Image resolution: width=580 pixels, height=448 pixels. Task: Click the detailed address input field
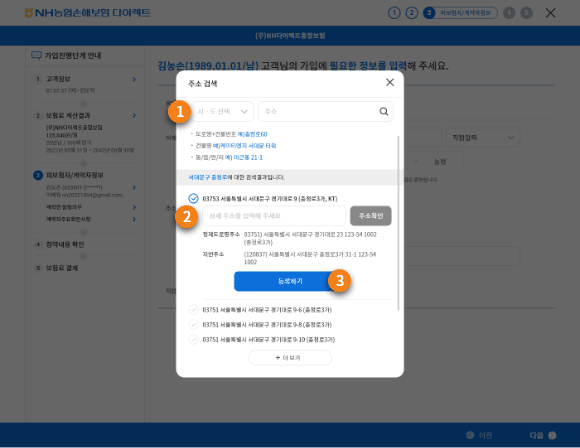point(274,216)
